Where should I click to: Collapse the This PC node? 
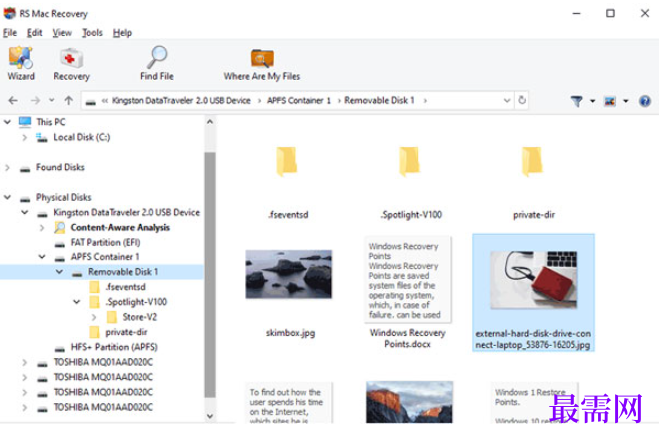[7, 122]
